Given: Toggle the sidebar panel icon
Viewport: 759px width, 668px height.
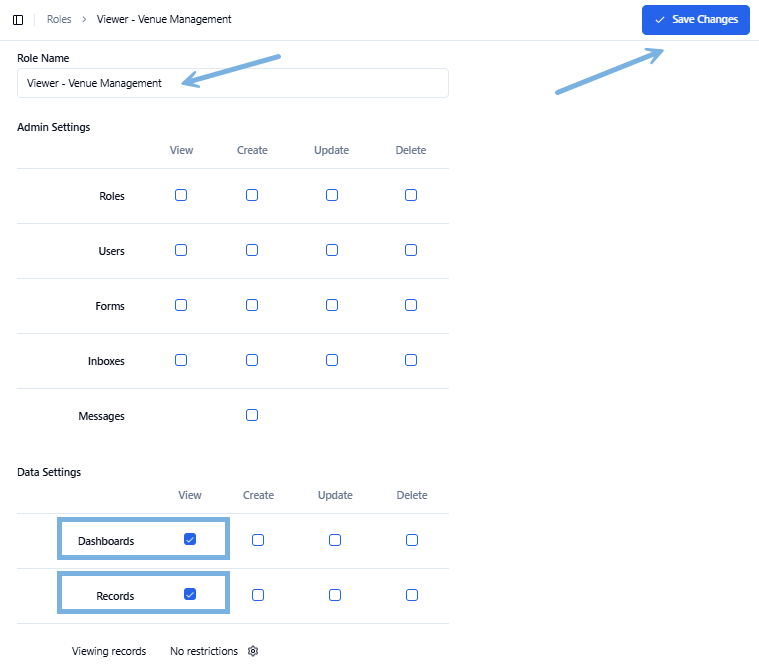Looking at the screenshot, I should pyautogui.click(x=18, y=20).
